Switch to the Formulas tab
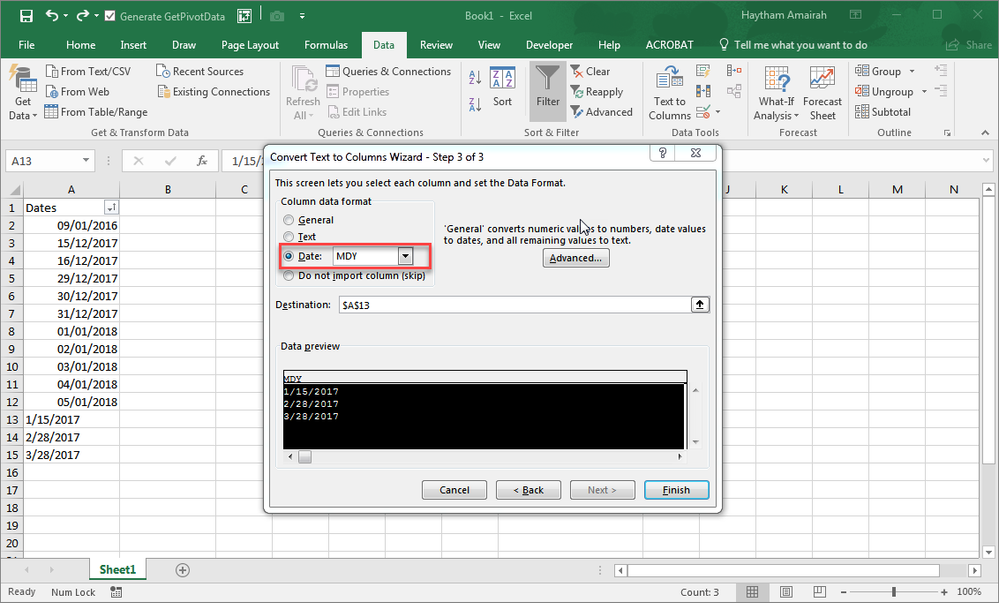 [x=326, y=45]
